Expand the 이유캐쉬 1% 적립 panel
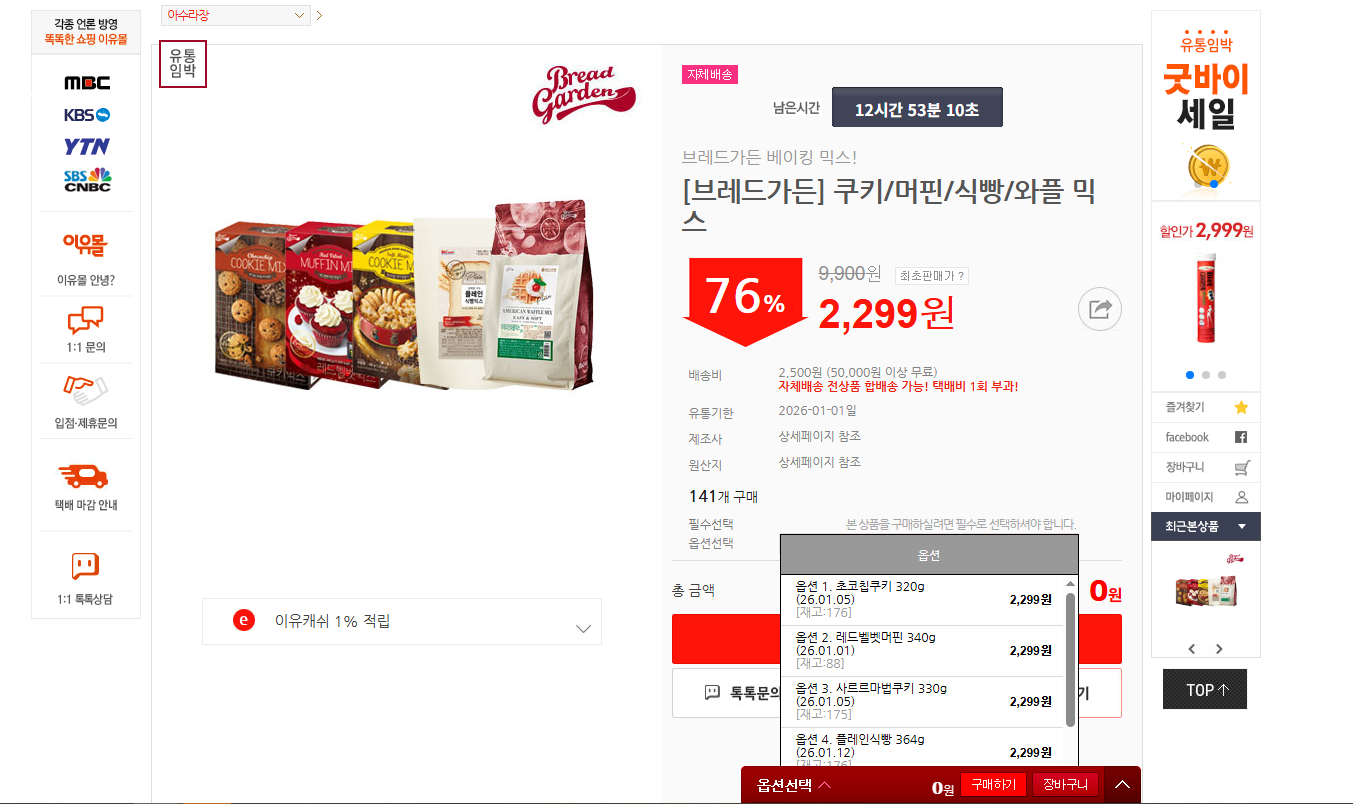The width and height of the screenshot is (1353, 804). 402,621
